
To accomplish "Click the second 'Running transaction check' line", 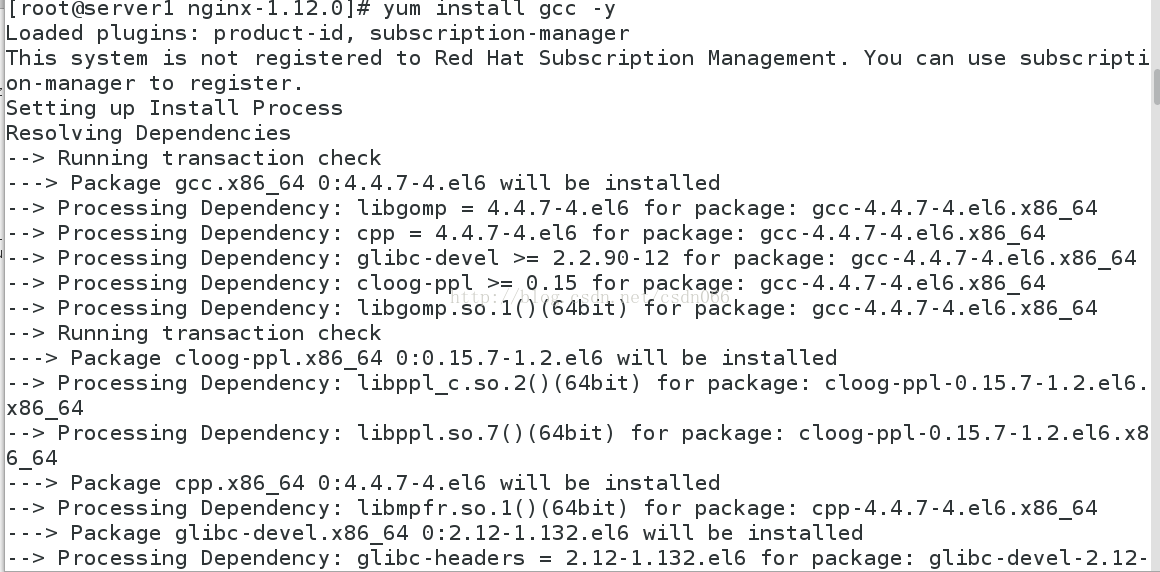I will click(194, 333).
